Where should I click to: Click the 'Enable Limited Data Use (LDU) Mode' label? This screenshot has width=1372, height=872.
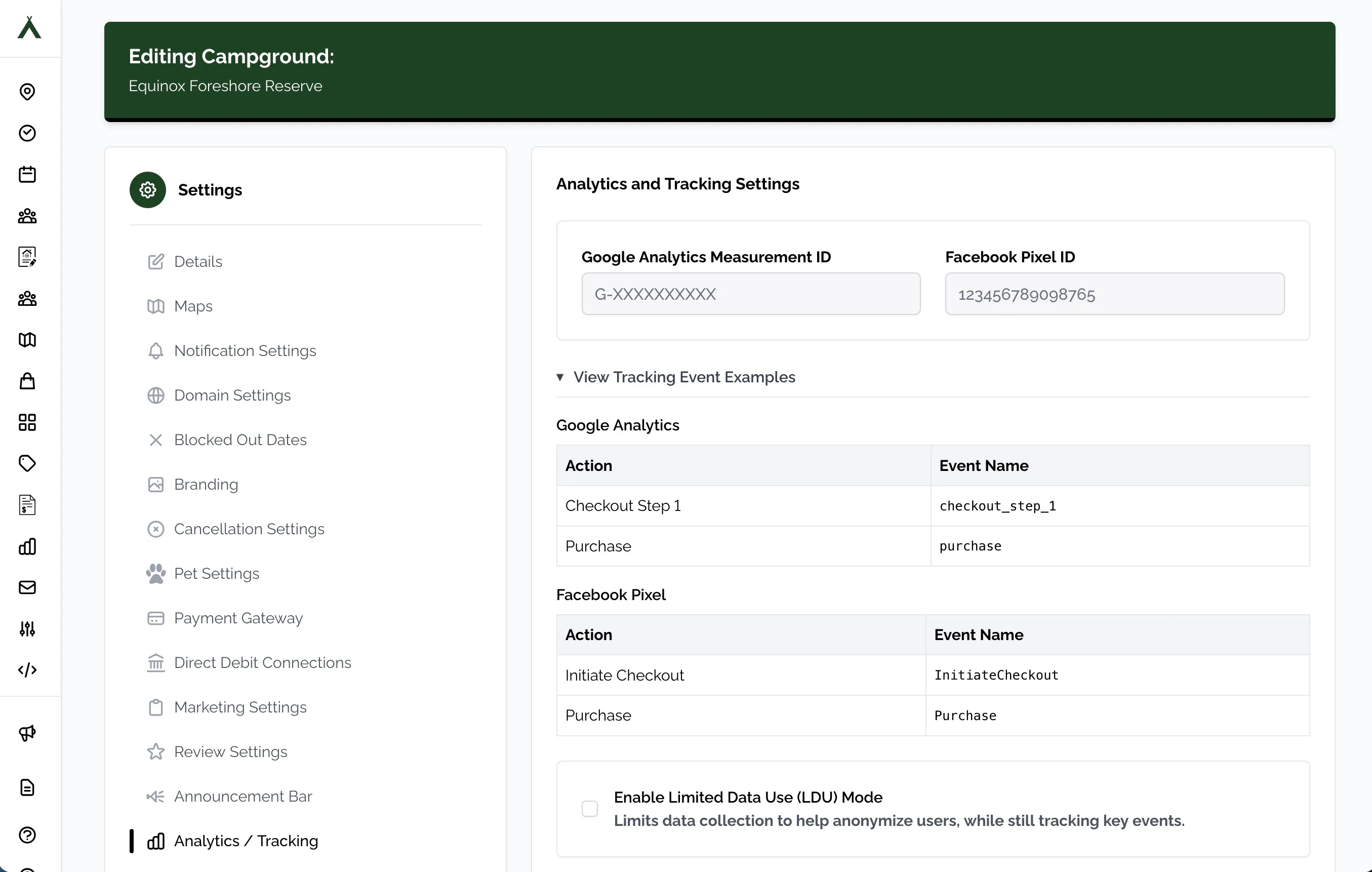click(748, 798)
